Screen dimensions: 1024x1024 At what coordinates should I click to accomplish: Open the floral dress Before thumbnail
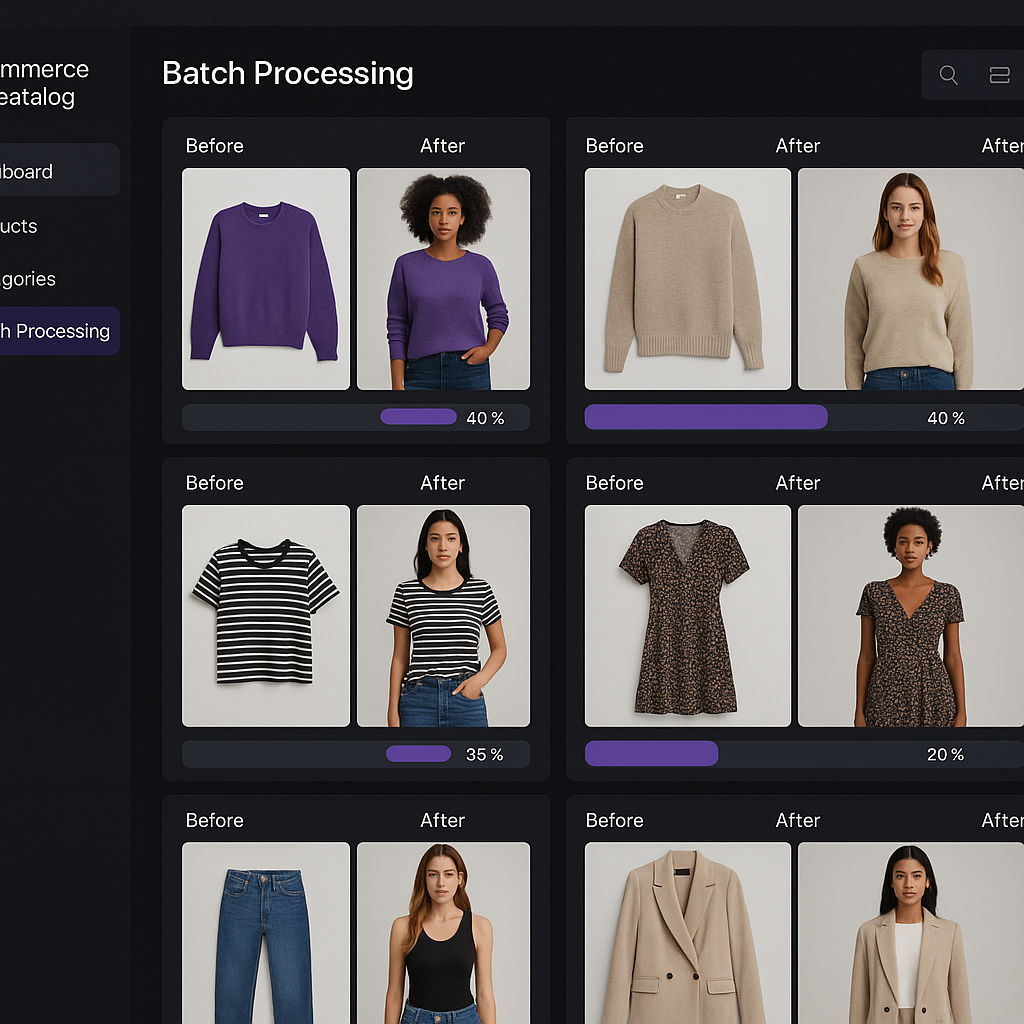(x=687, y=616)
